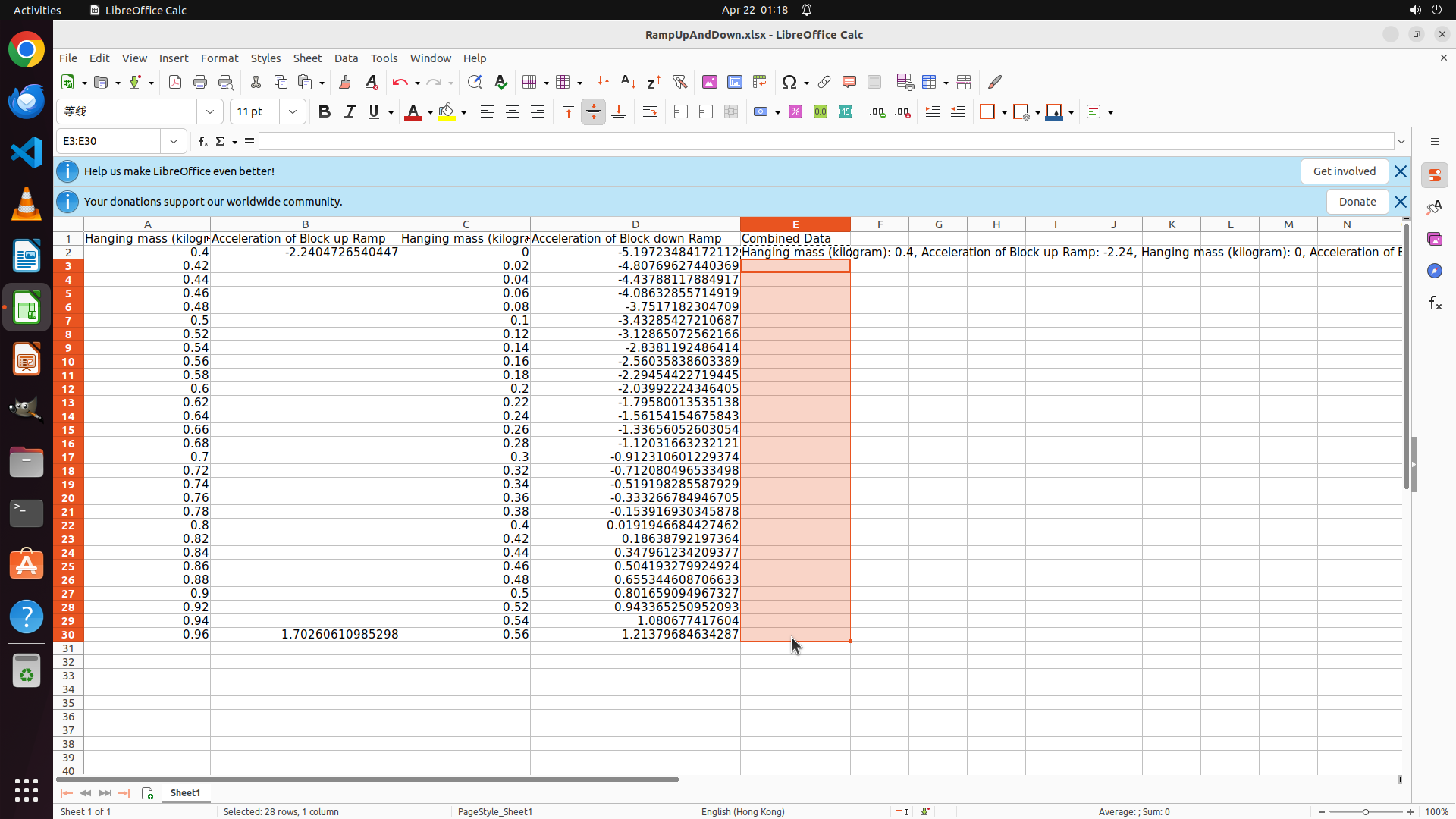Toggle Italic formatting
The height and width of the screenshot is (819, 1456).
350,112
